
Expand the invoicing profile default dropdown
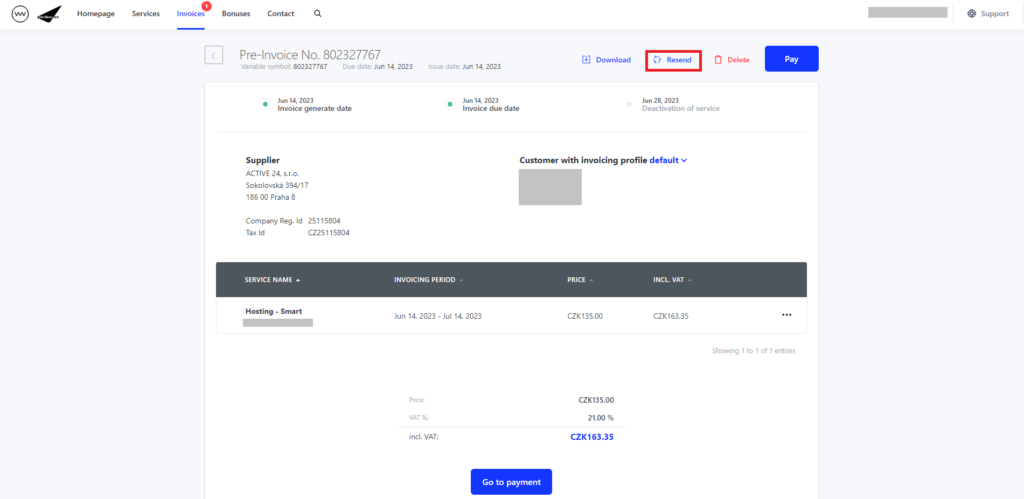pyautogui.click(x=669, y=160)
